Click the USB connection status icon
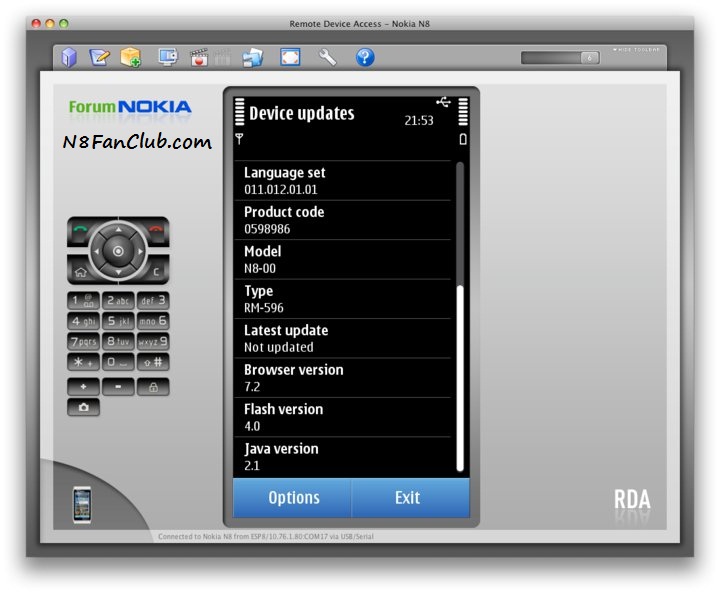This screenshot has height=593, width=720. (x=444, y=102)
